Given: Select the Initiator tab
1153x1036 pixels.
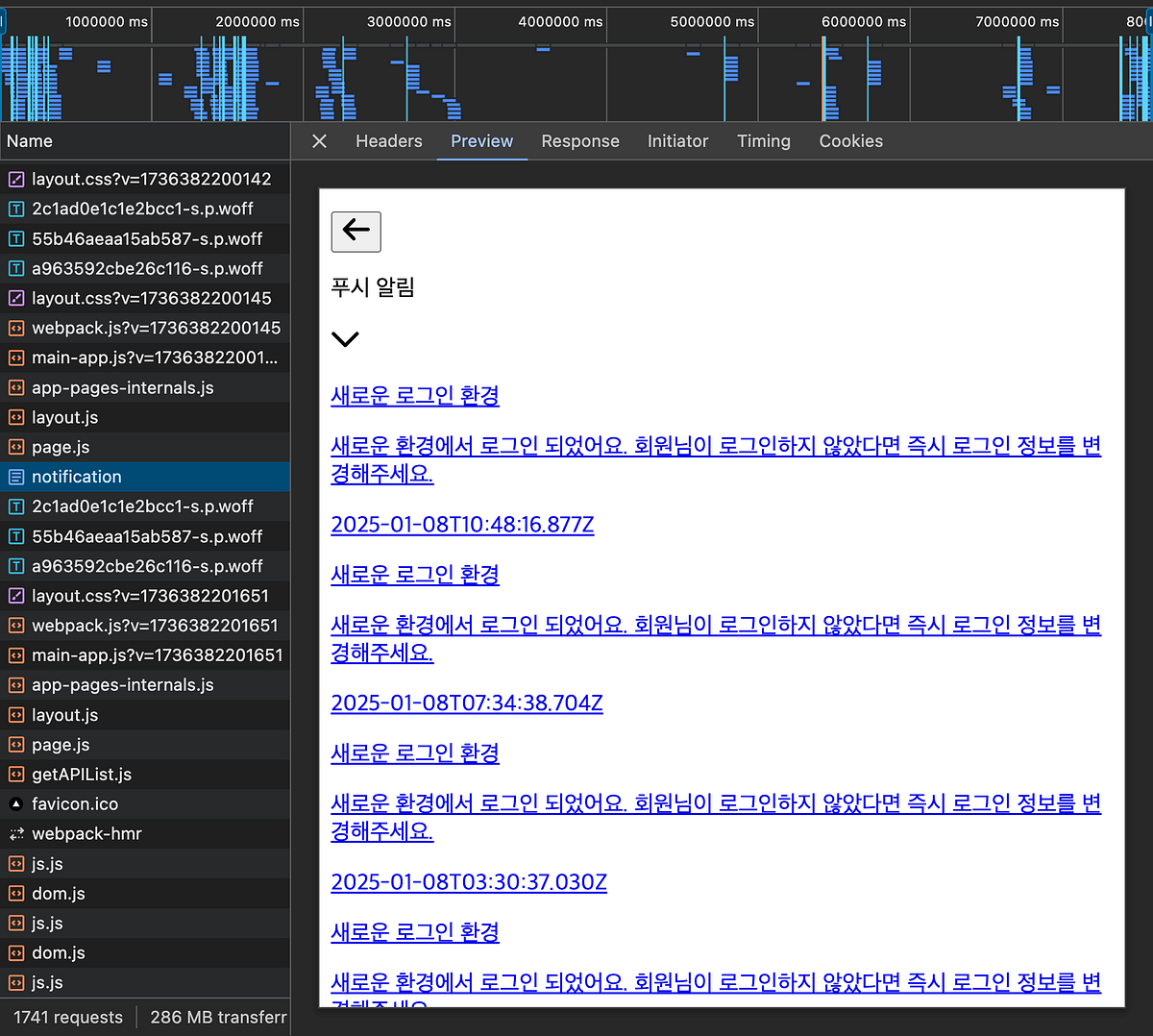Looking at the screenshot, I should click(677, 141).
